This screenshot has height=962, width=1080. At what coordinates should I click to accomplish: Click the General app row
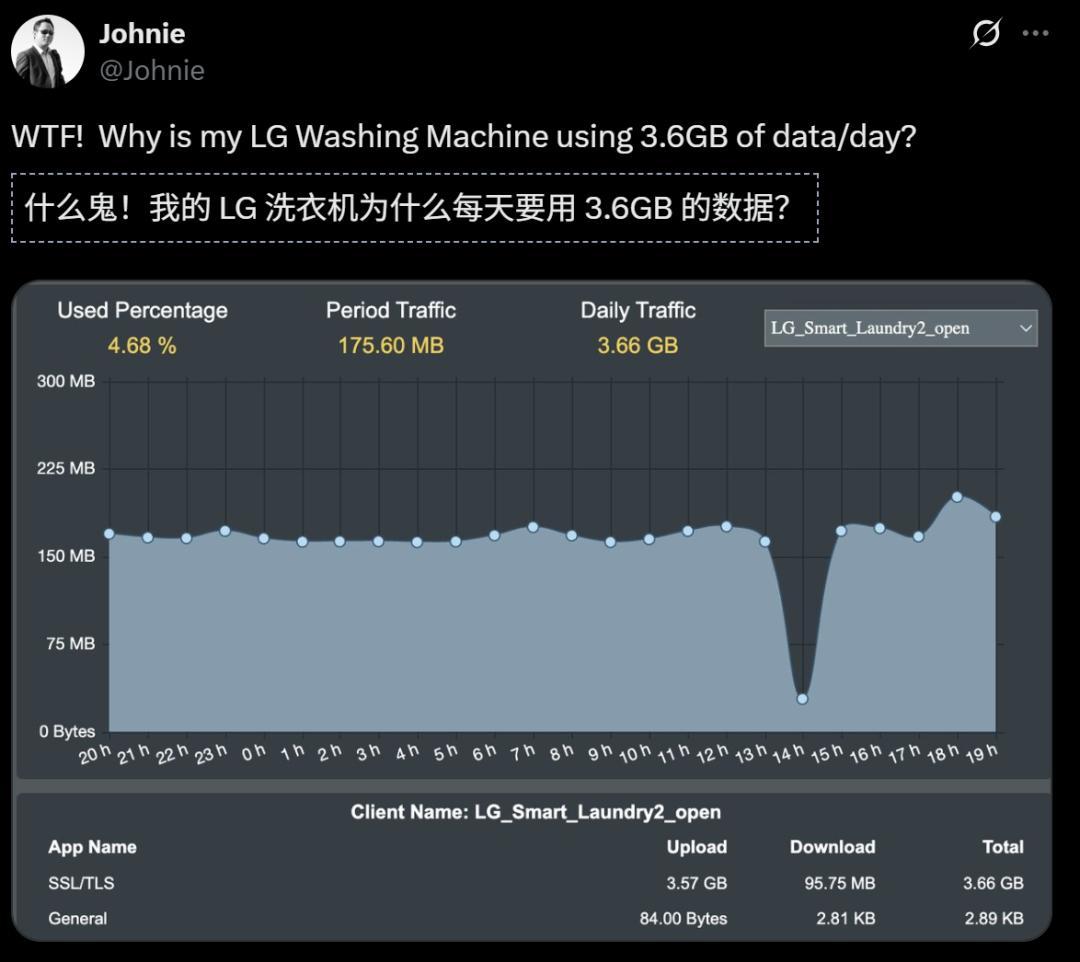click(535, 918)
